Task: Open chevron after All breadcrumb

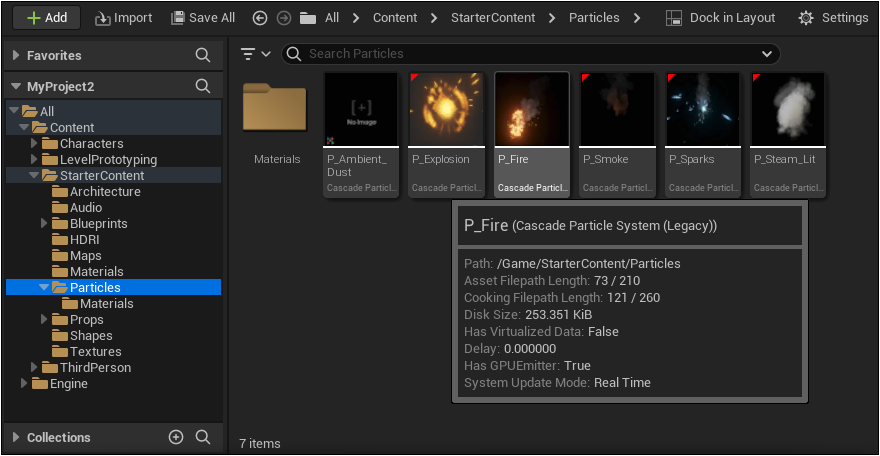Action: pos(356,18)
